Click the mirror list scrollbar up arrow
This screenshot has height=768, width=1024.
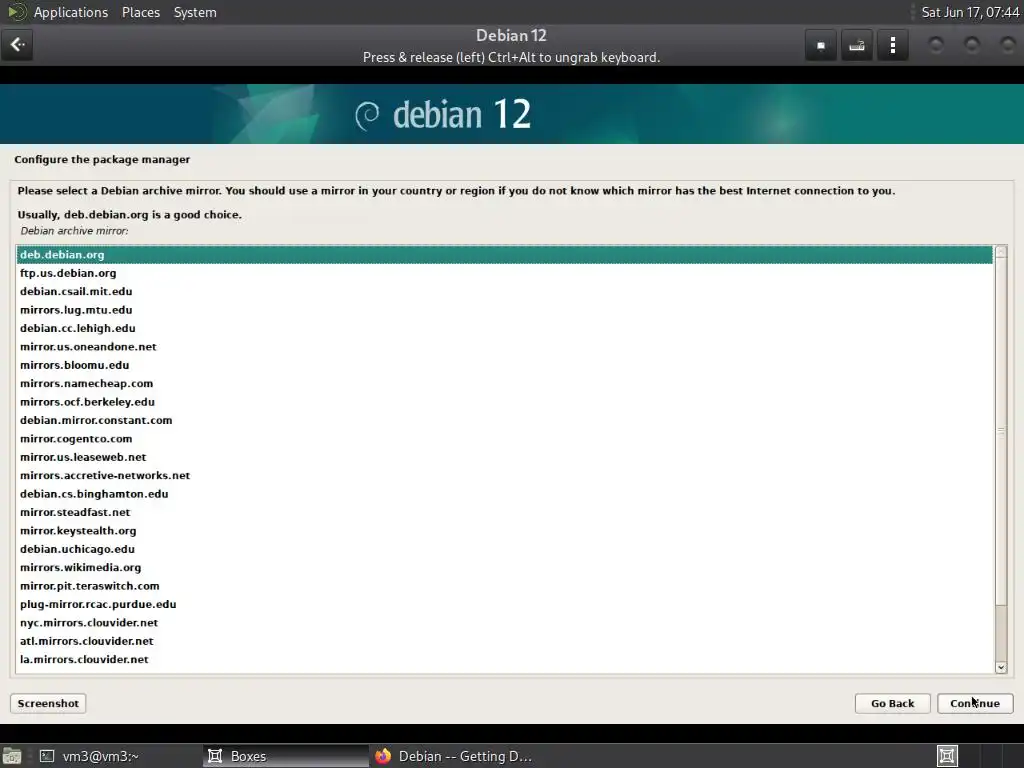(x=1000, y=251)
